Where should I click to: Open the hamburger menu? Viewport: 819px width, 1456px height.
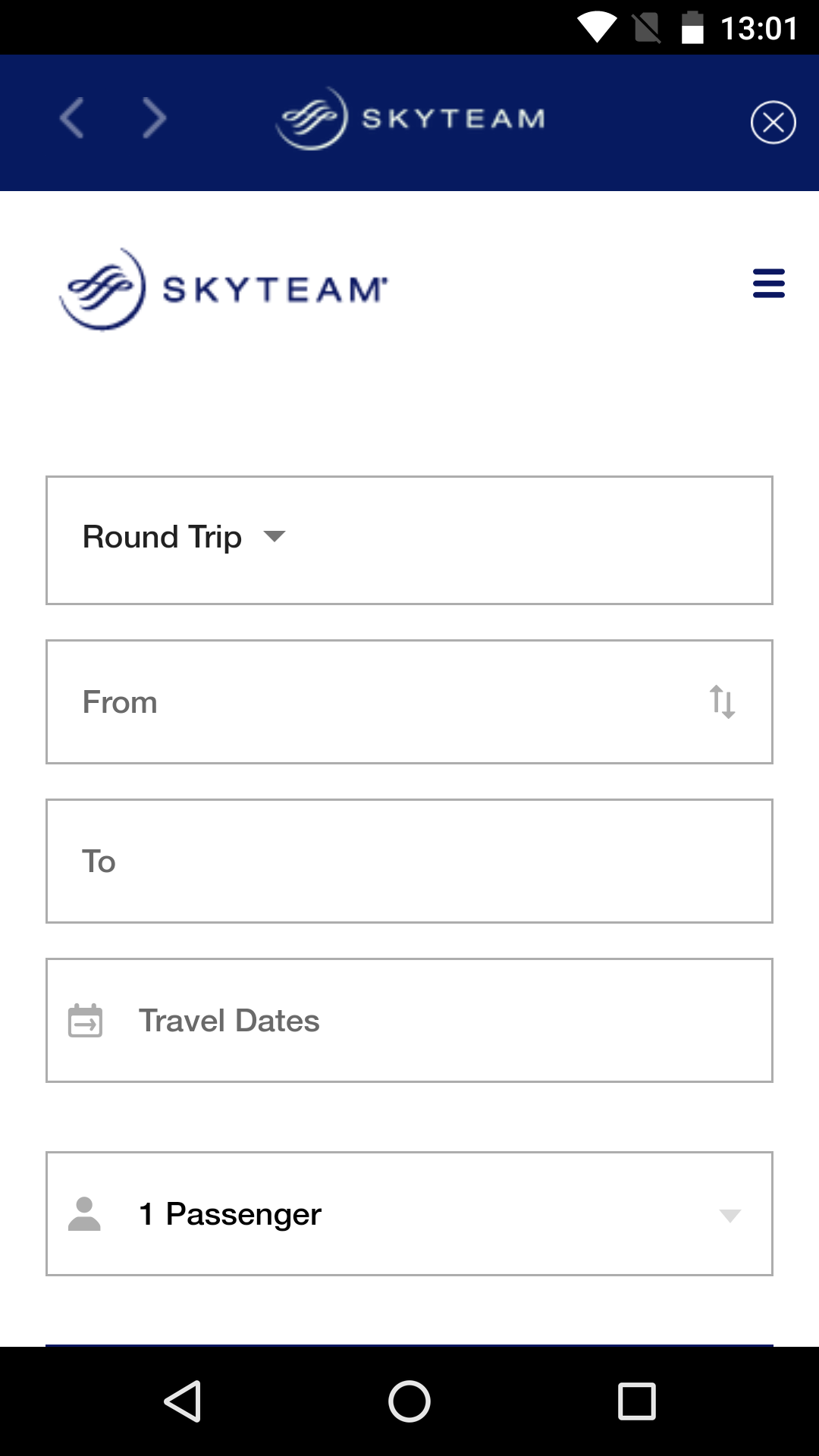(768, 284)
